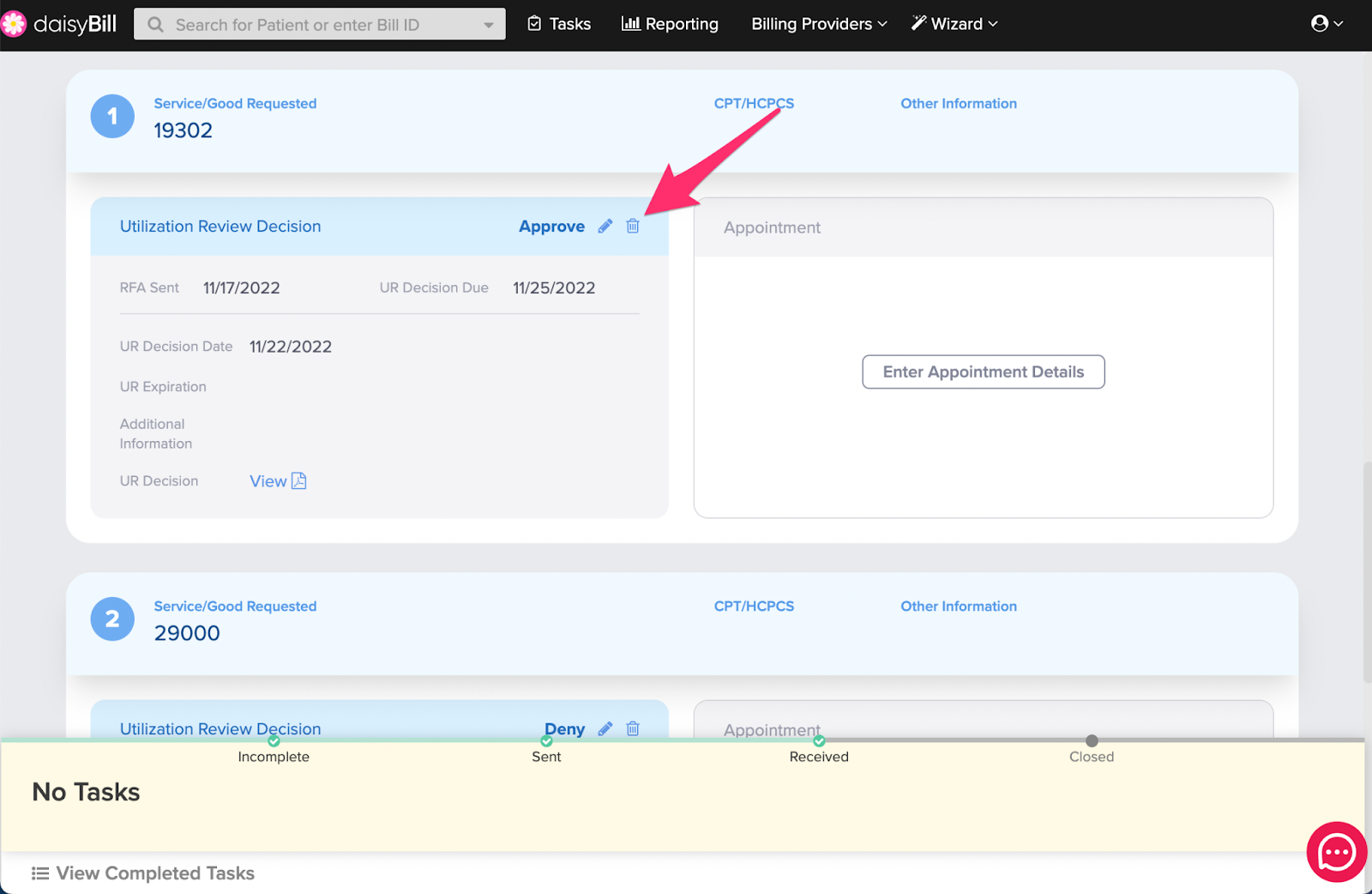Click the Approve decision label

(551, 227)
